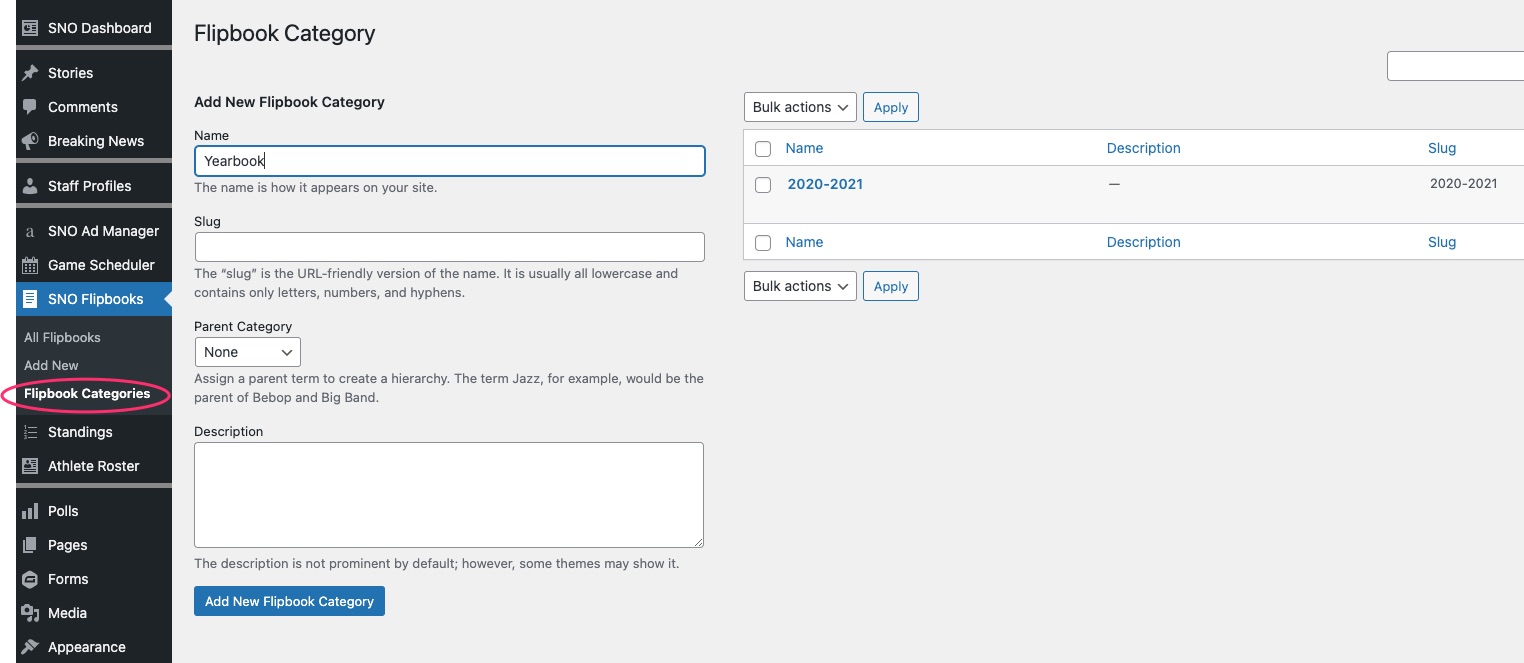Sort by Description in the table footer

(x=1143, y=242)
